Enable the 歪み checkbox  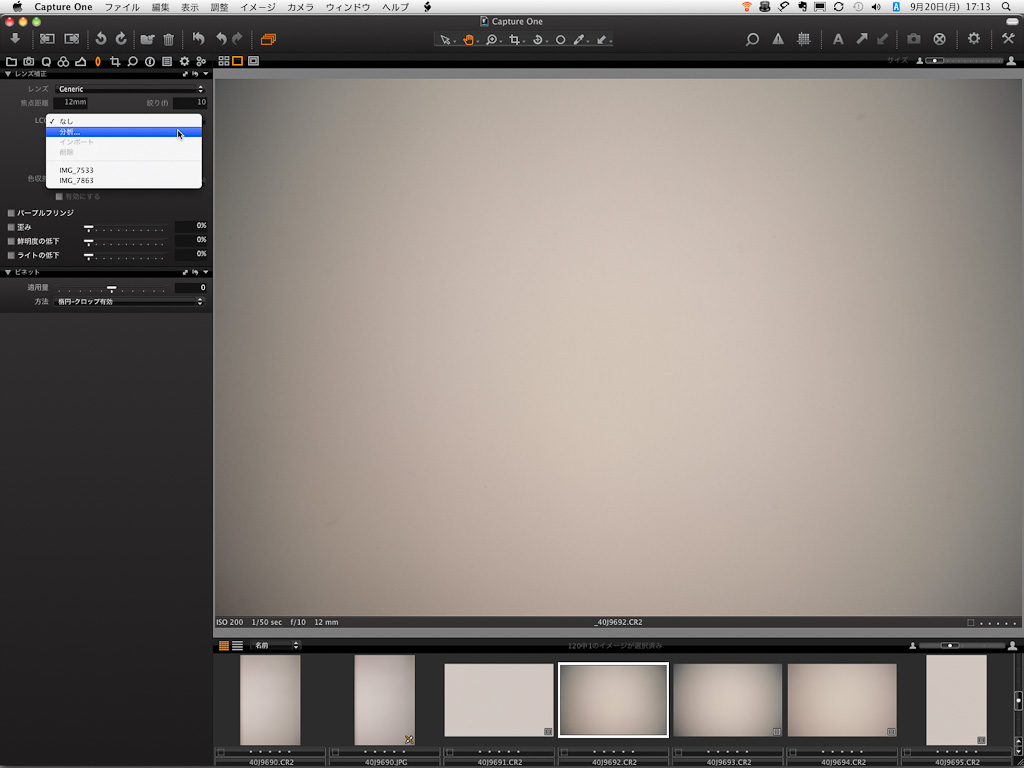(12, 227)
